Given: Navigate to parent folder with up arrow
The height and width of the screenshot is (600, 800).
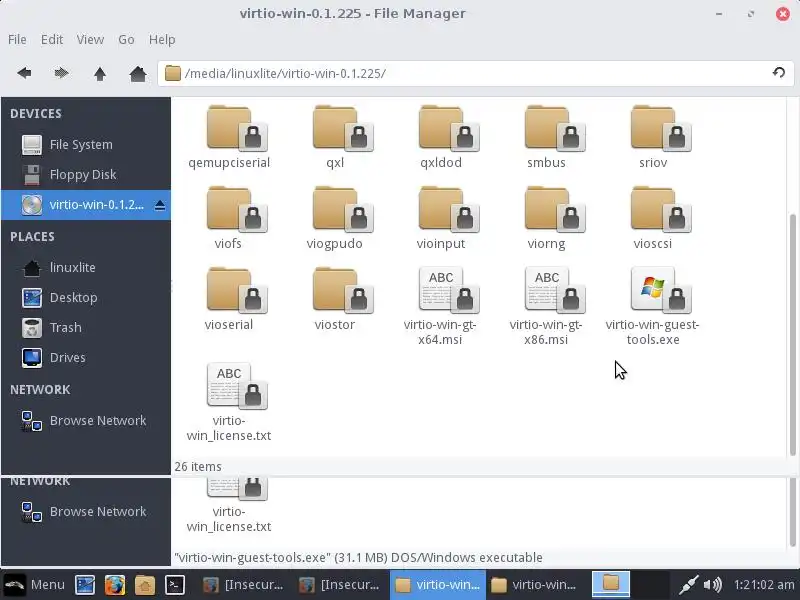Looking at the screenshot, I should [100, 73].
